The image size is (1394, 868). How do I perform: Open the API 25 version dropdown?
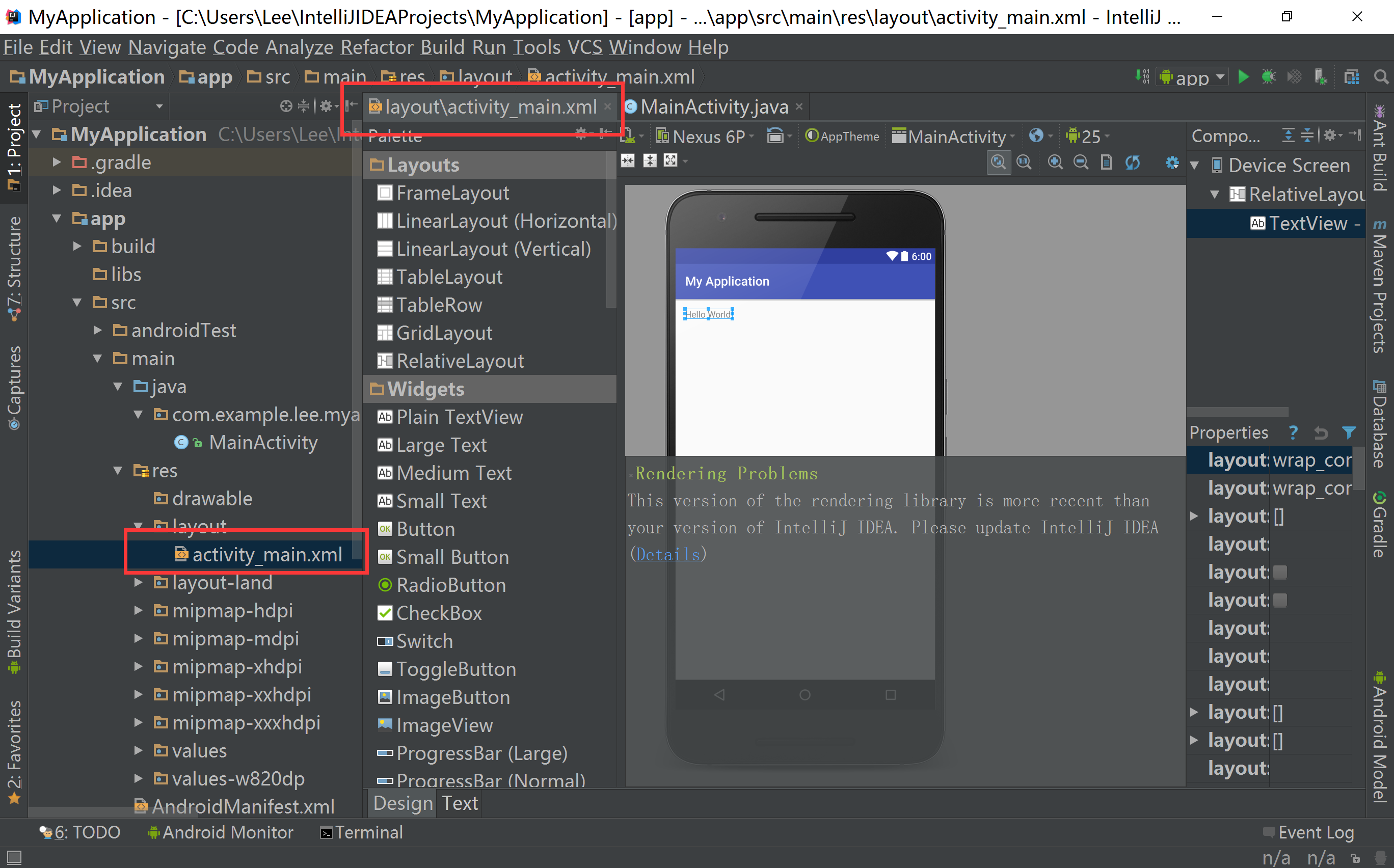pos(1087,137)
